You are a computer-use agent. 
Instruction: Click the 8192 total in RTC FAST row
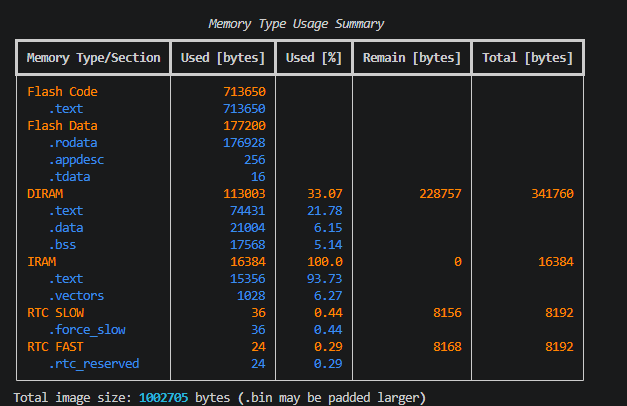point(559,347)
